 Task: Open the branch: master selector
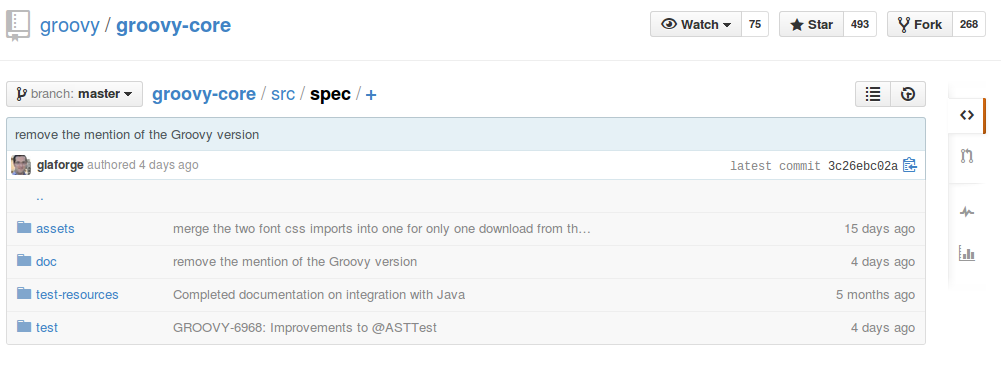75,94
